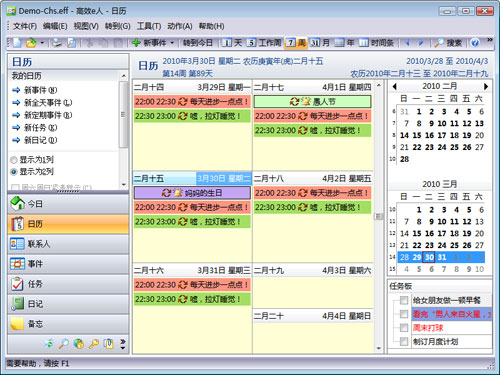Check the highlighted 看完 task checkbox
This screenshot has width=500, height=375.
[x=404, y=314]
